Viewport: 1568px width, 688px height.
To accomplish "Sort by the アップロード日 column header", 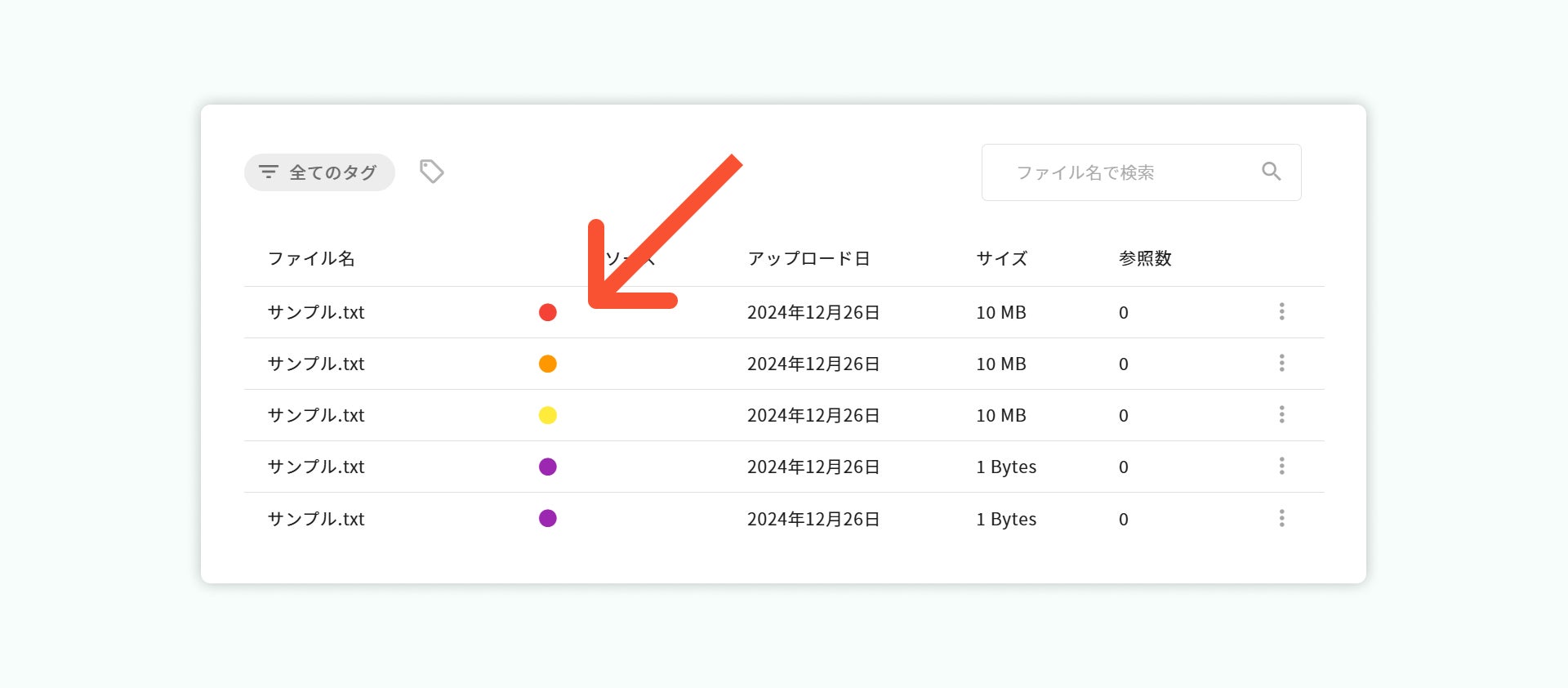I will pos(808,259).
